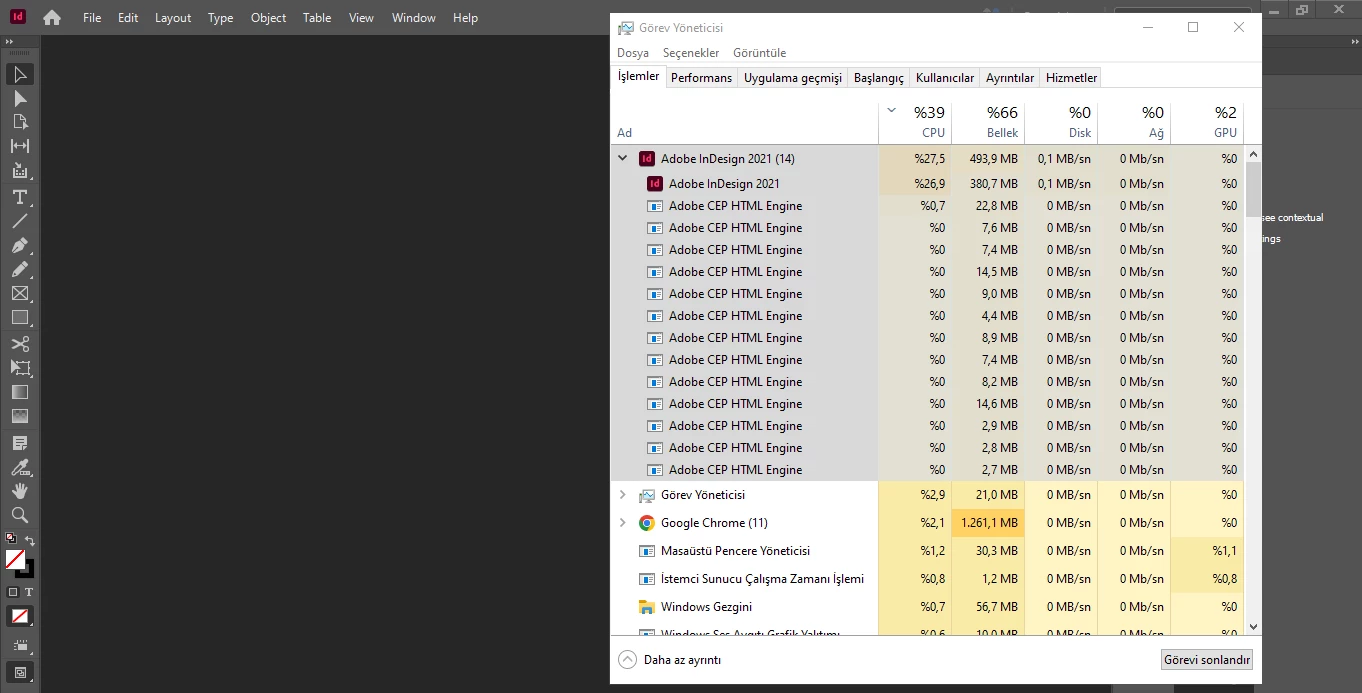Image resolution: width=1362 pixels, height=693 pixels.
Task: Collapse the Adobe InDesign 2021 (14) group
Action: 622,158
